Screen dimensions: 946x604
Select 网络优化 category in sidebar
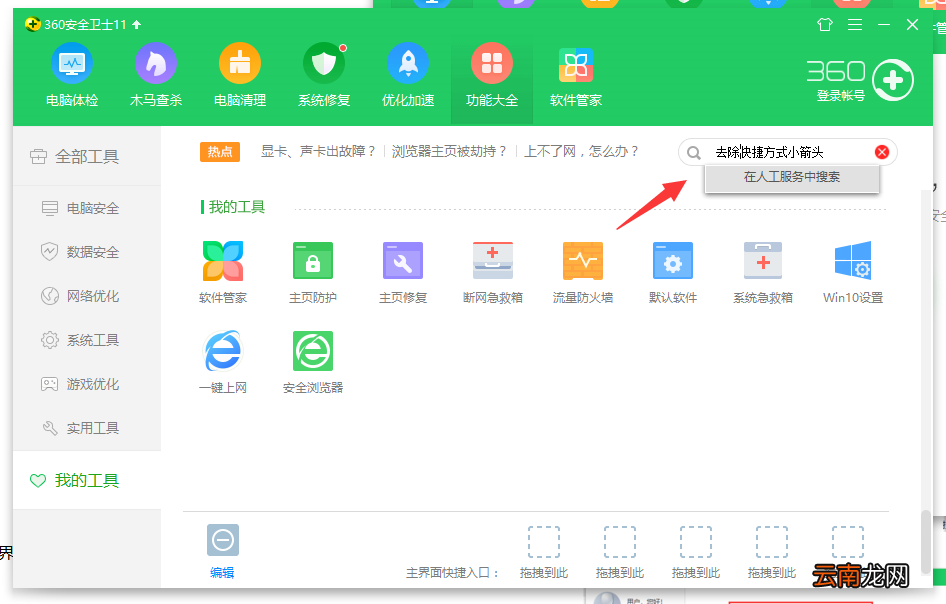pyautogui.click(x=87, y=296)
